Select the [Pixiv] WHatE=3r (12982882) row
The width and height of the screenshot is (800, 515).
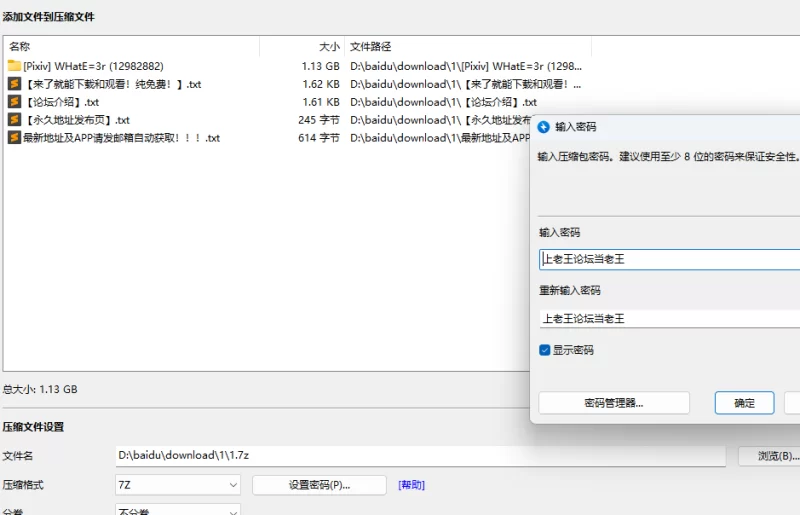point(295,66)
